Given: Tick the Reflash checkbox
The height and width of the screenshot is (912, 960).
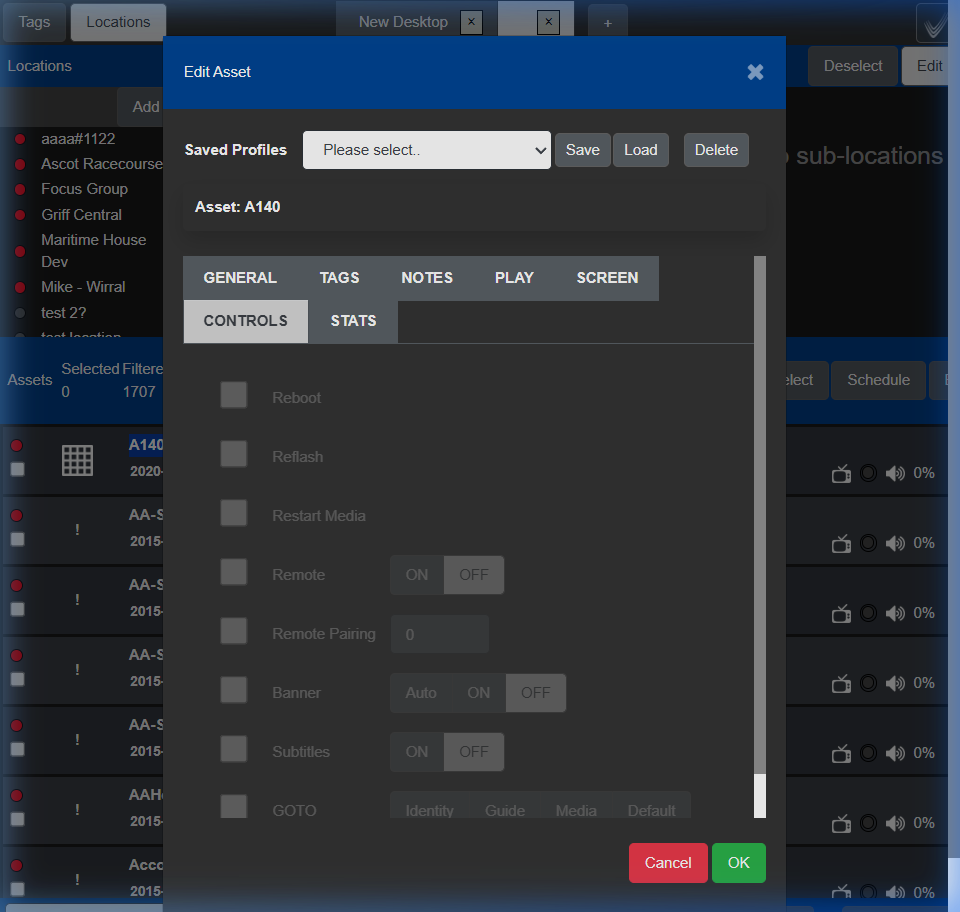Looking at the screenshot, I should [x=234, y=454].
